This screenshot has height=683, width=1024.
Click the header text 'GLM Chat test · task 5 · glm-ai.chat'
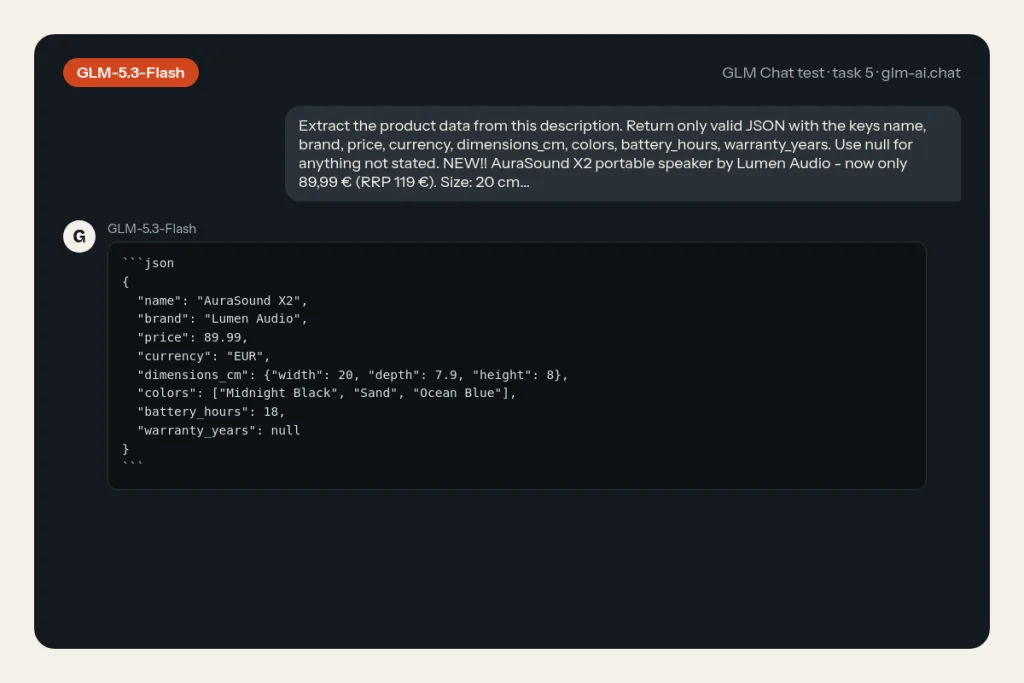[x=841, y=72]
